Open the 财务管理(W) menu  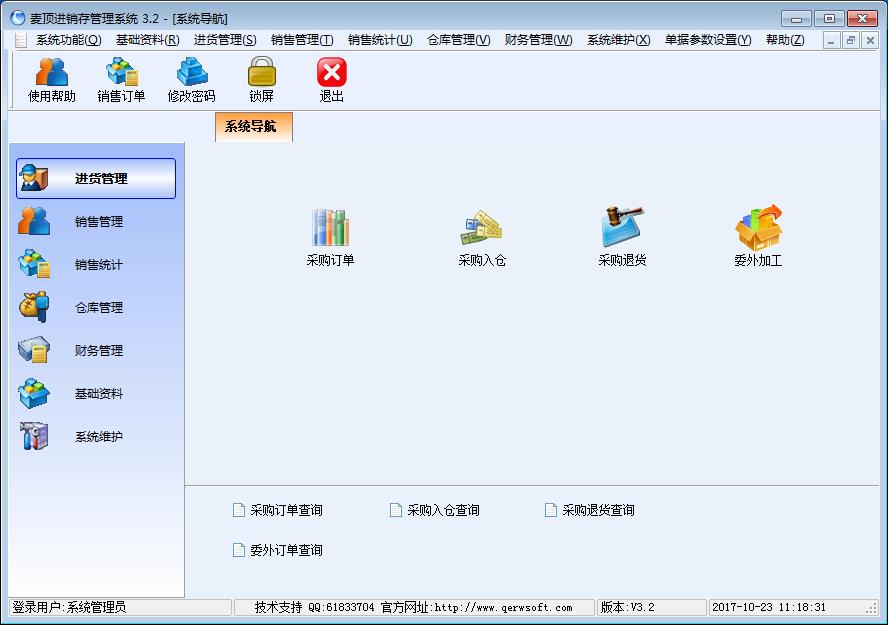(539, 40)
